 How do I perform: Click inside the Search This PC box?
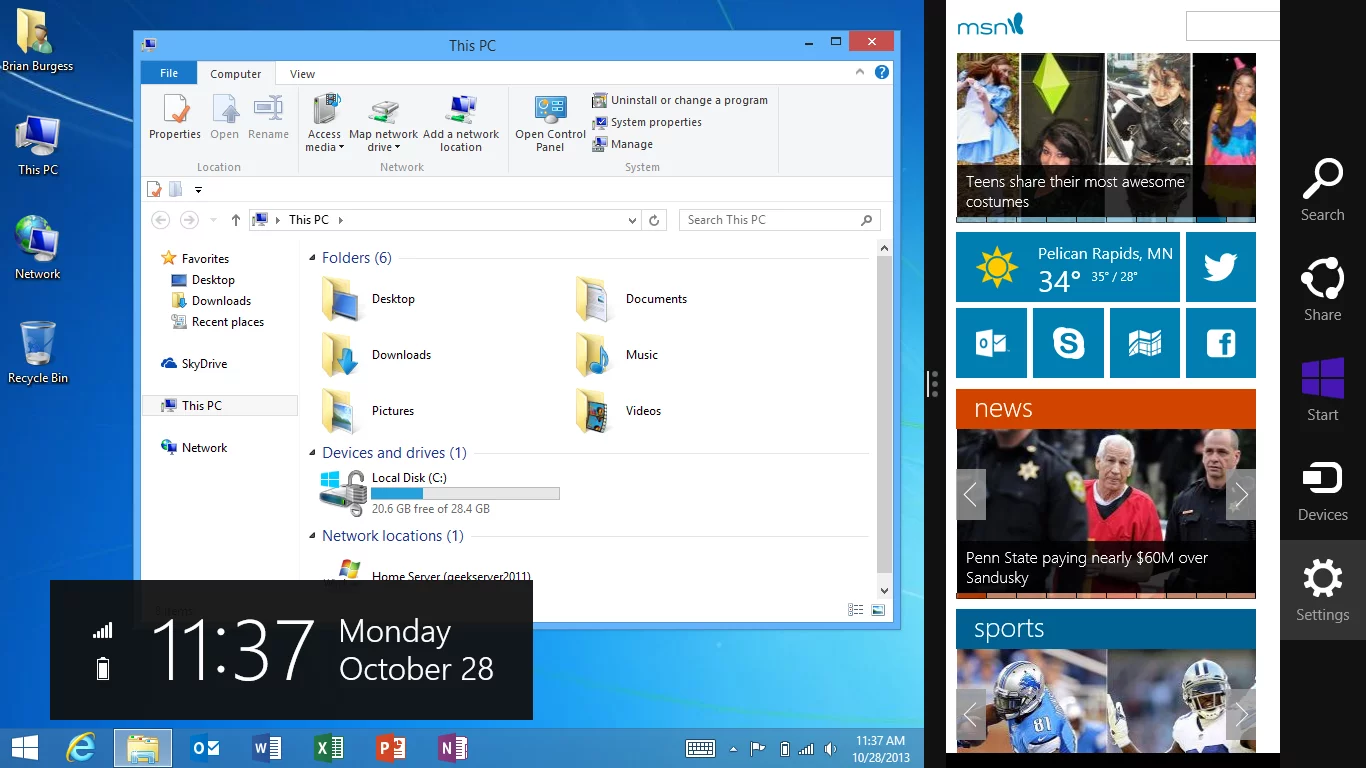[770, 219]
